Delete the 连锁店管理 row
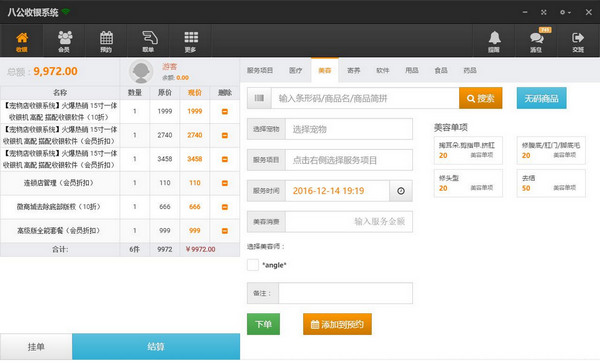The image size is (600, 363). (x=225, y=183)
